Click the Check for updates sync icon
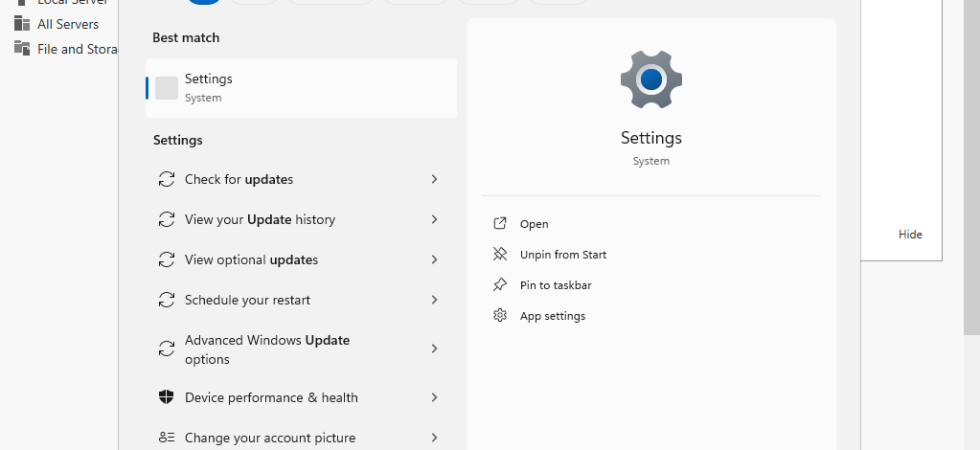This screenshot has height=450, width=980. [x=166, y=179]
